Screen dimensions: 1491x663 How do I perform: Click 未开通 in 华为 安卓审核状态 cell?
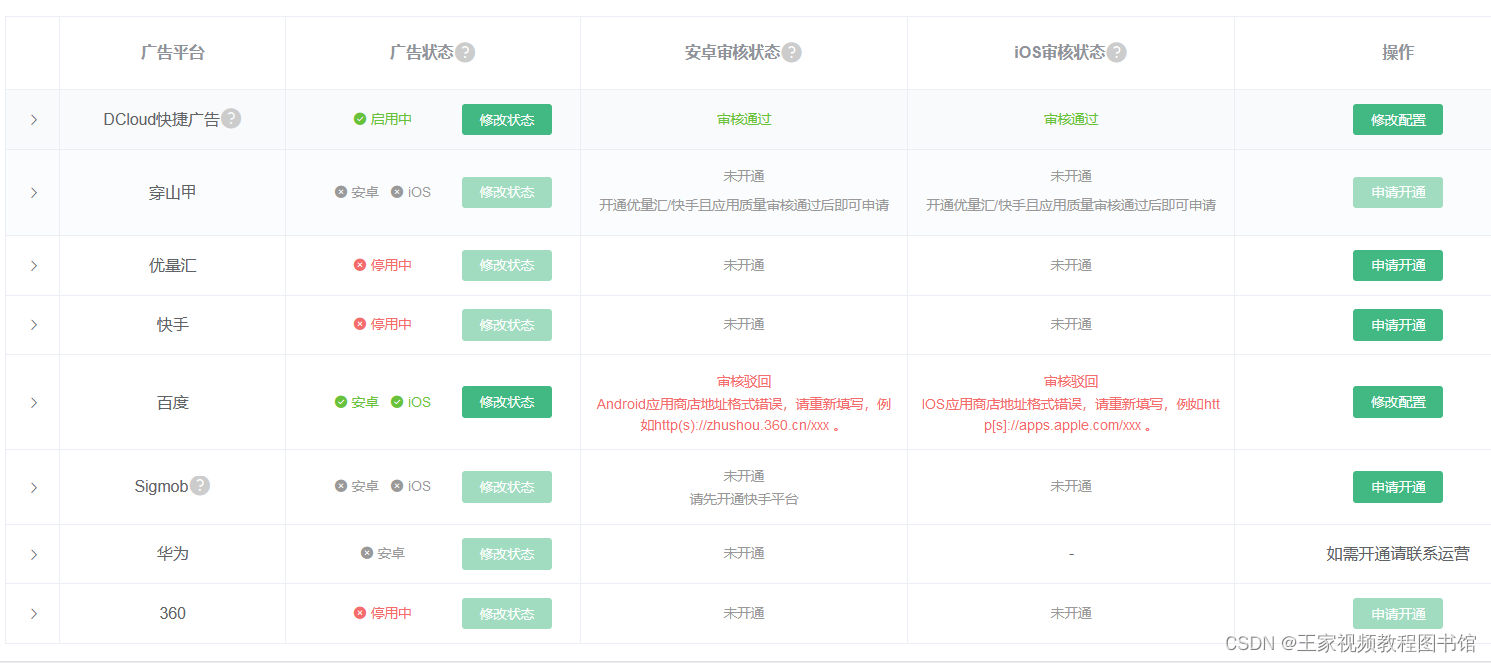[x=744, y=553]
